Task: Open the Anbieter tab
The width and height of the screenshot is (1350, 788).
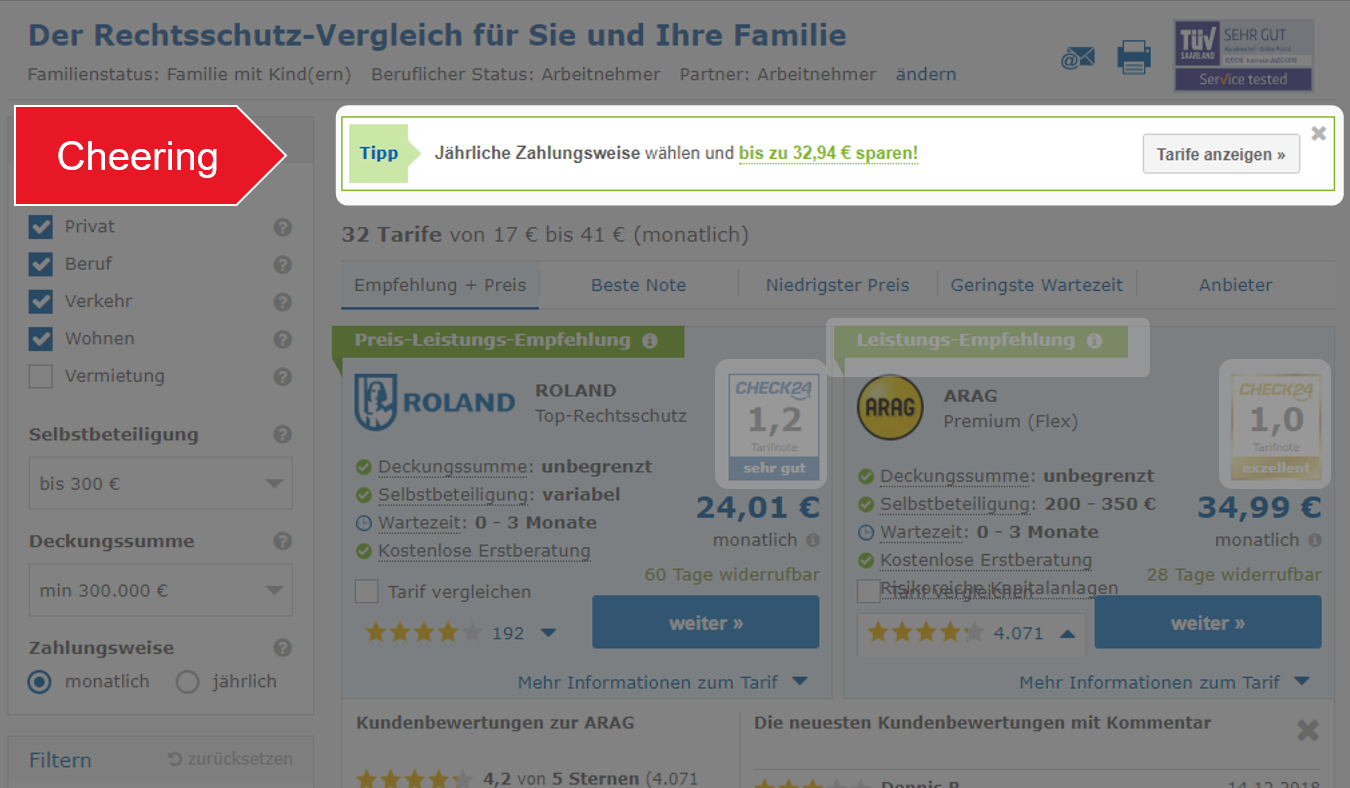Action: click(1236, 285)
